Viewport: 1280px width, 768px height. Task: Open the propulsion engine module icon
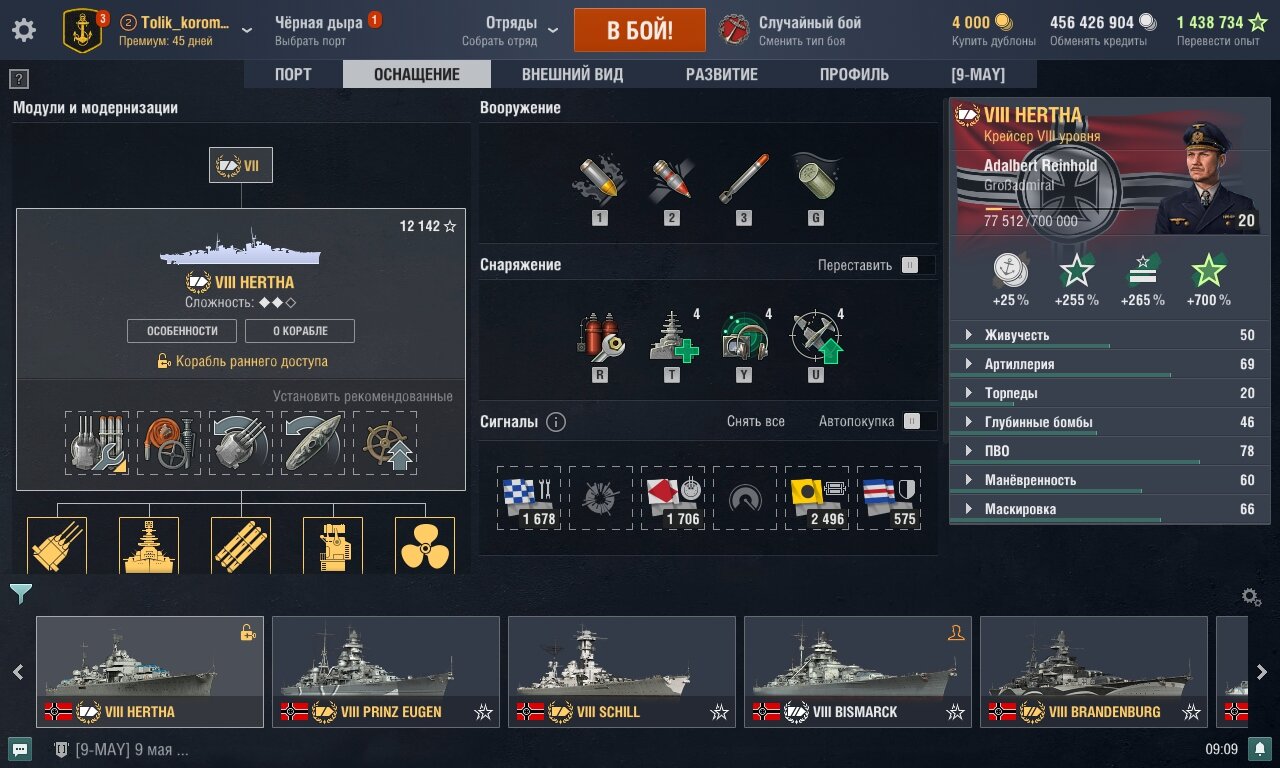(x=425, y=545)
